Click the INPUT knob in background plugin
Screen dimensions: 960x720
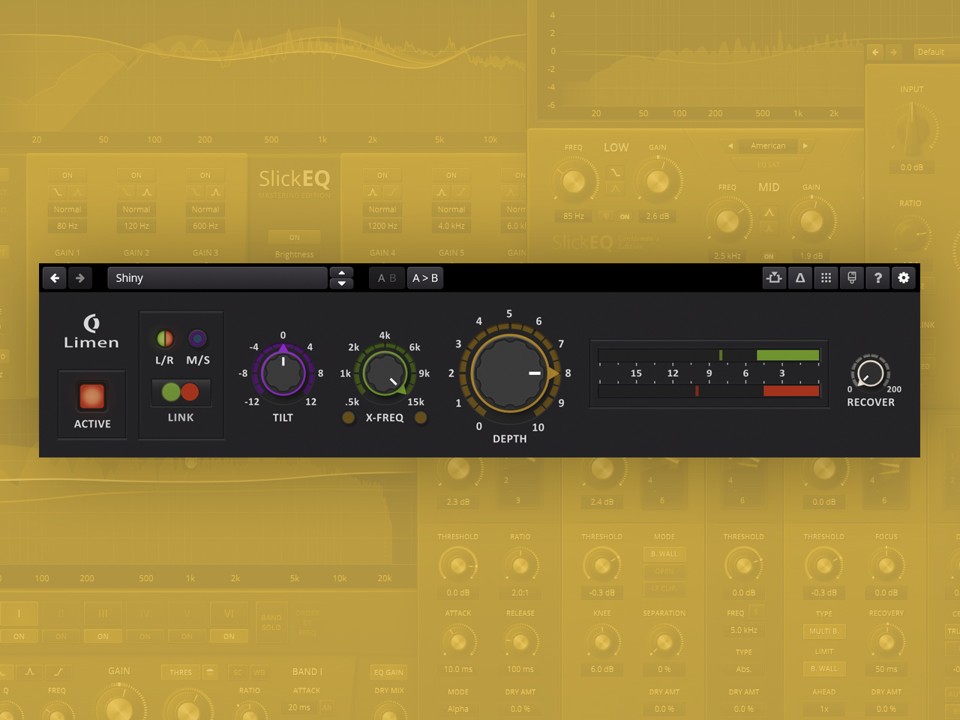(912, 129)
